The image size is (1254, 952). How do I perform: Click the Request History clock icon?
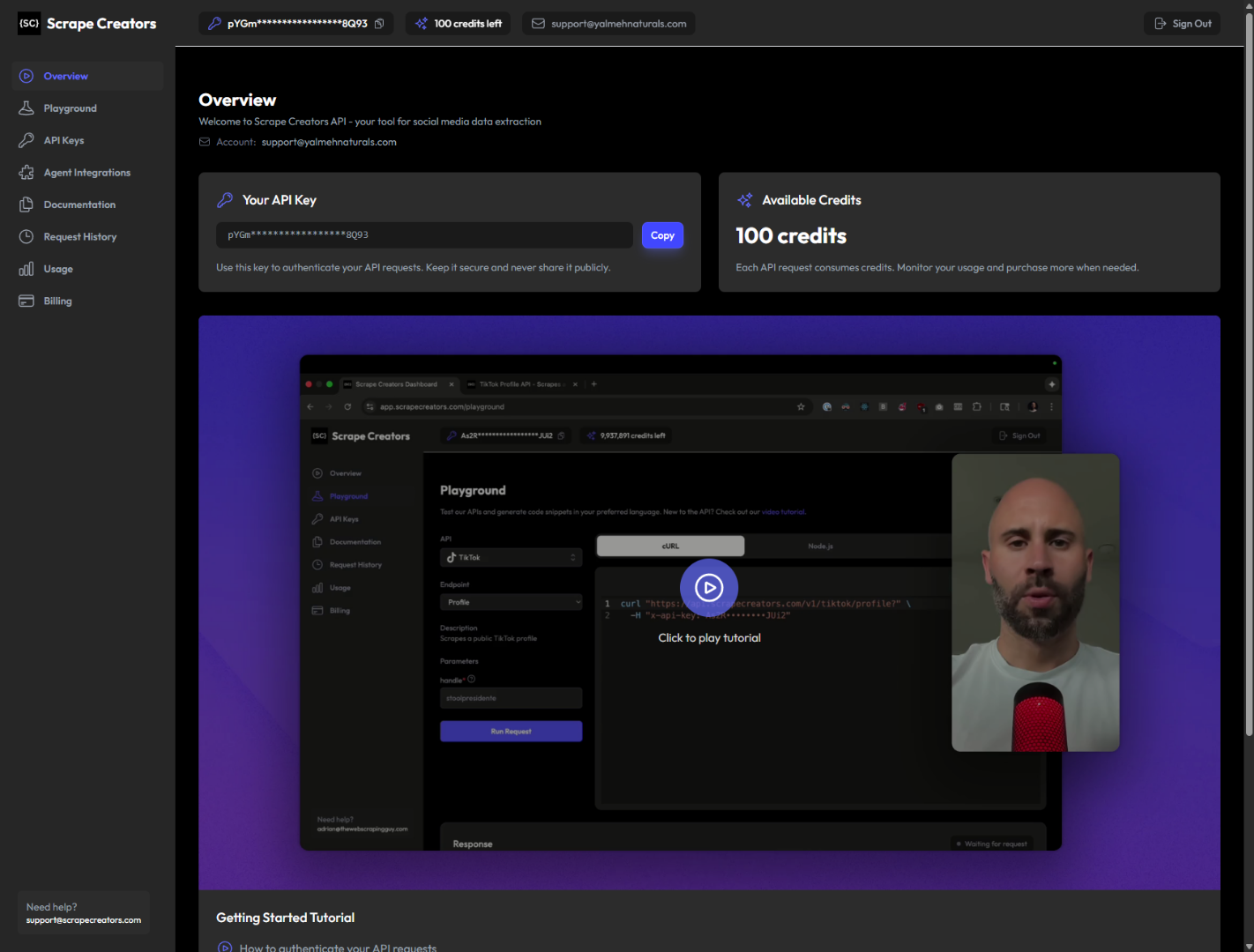coord(26,237)
